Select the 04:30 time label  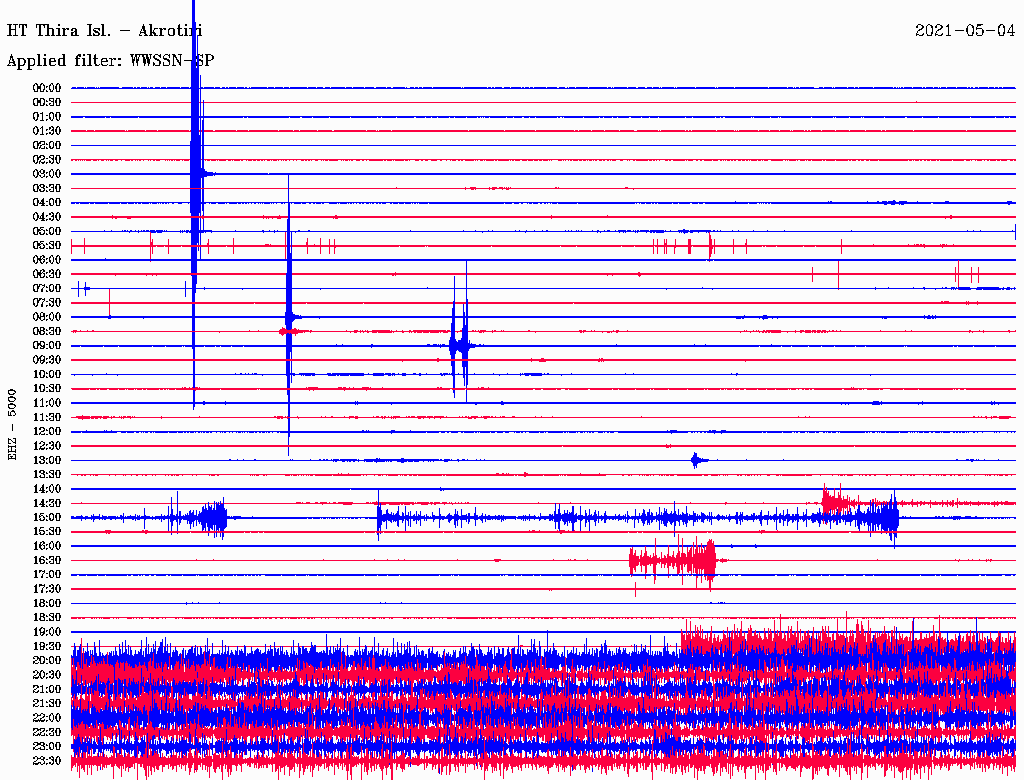coord(46,217)
